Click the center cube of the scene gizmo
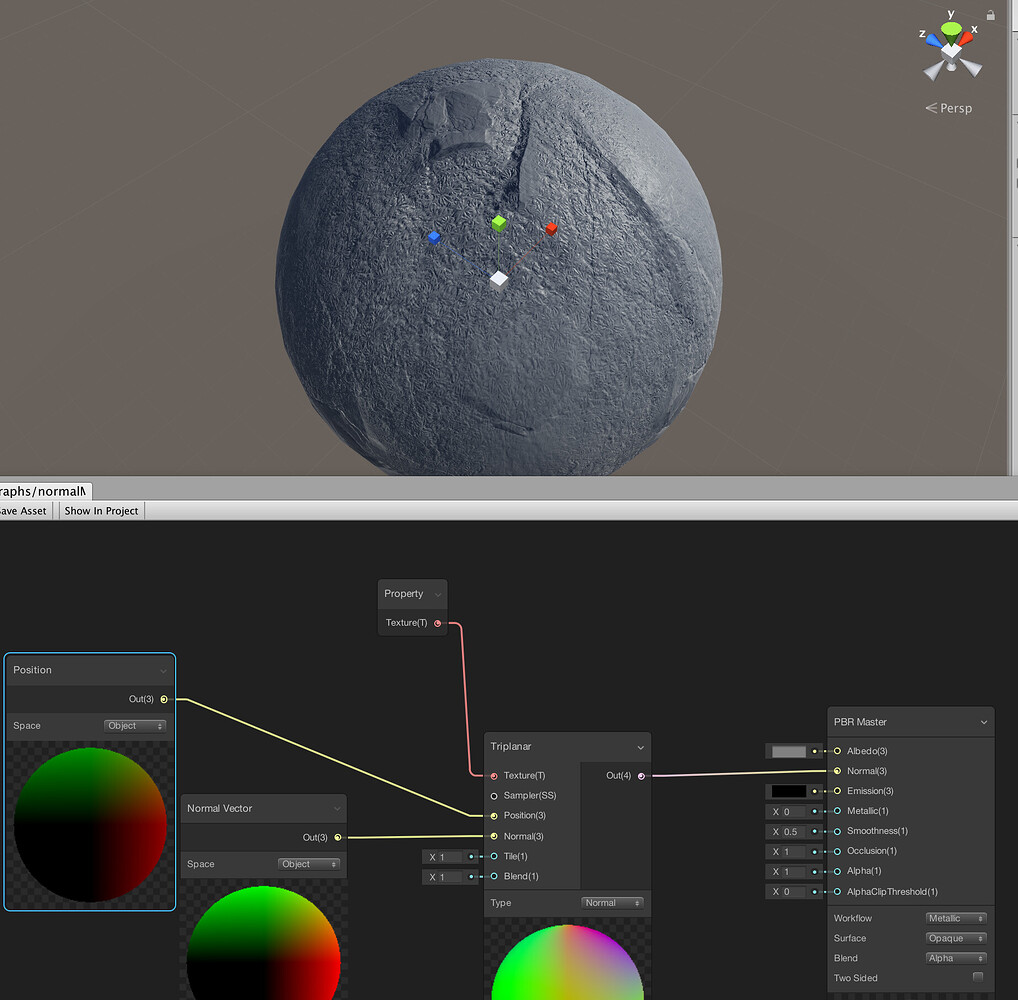The image size is (1018, 1000). pyautogui.click(x=951, y=52)
